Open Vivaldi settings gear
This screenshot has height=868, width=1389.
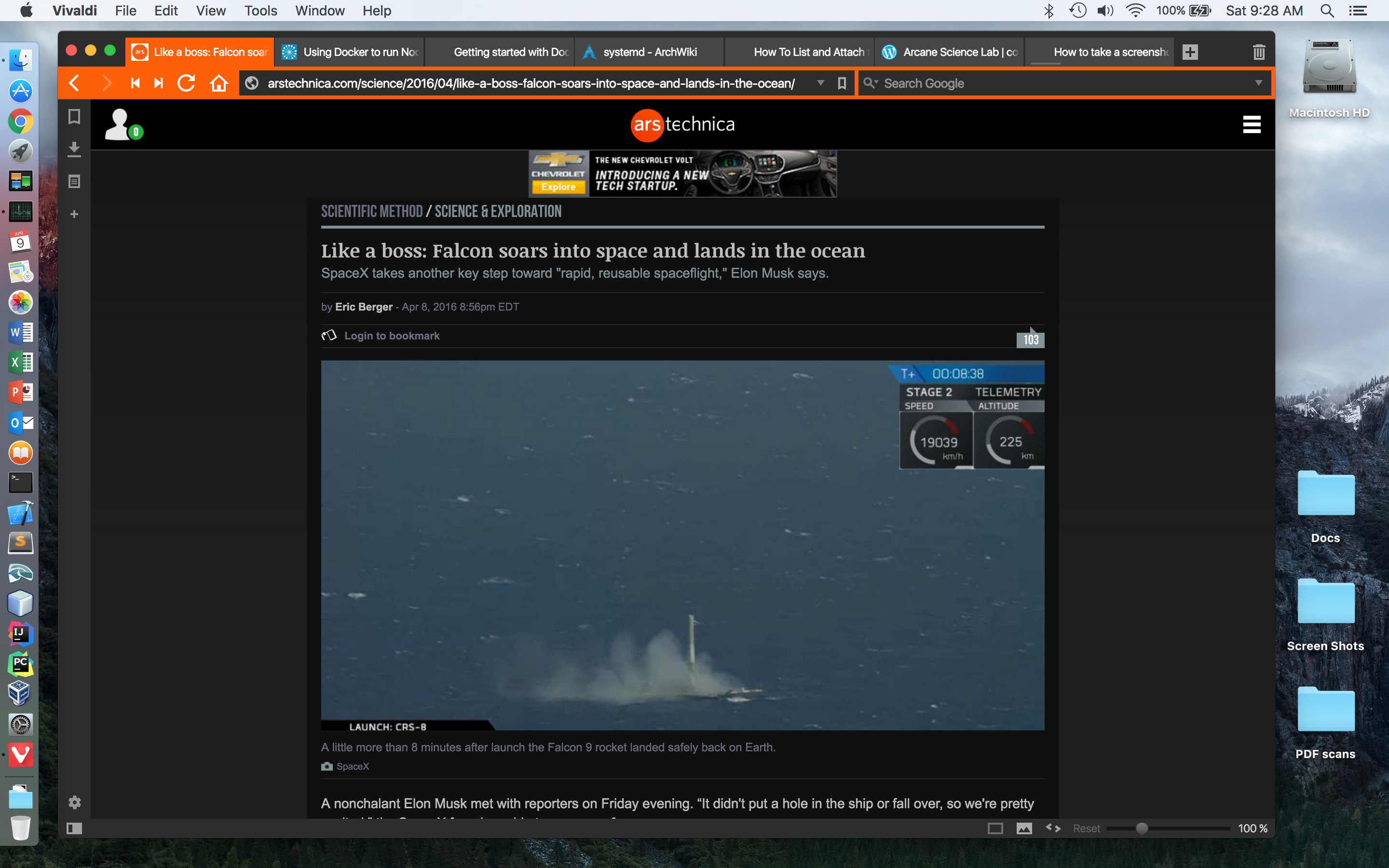point(75,802)
